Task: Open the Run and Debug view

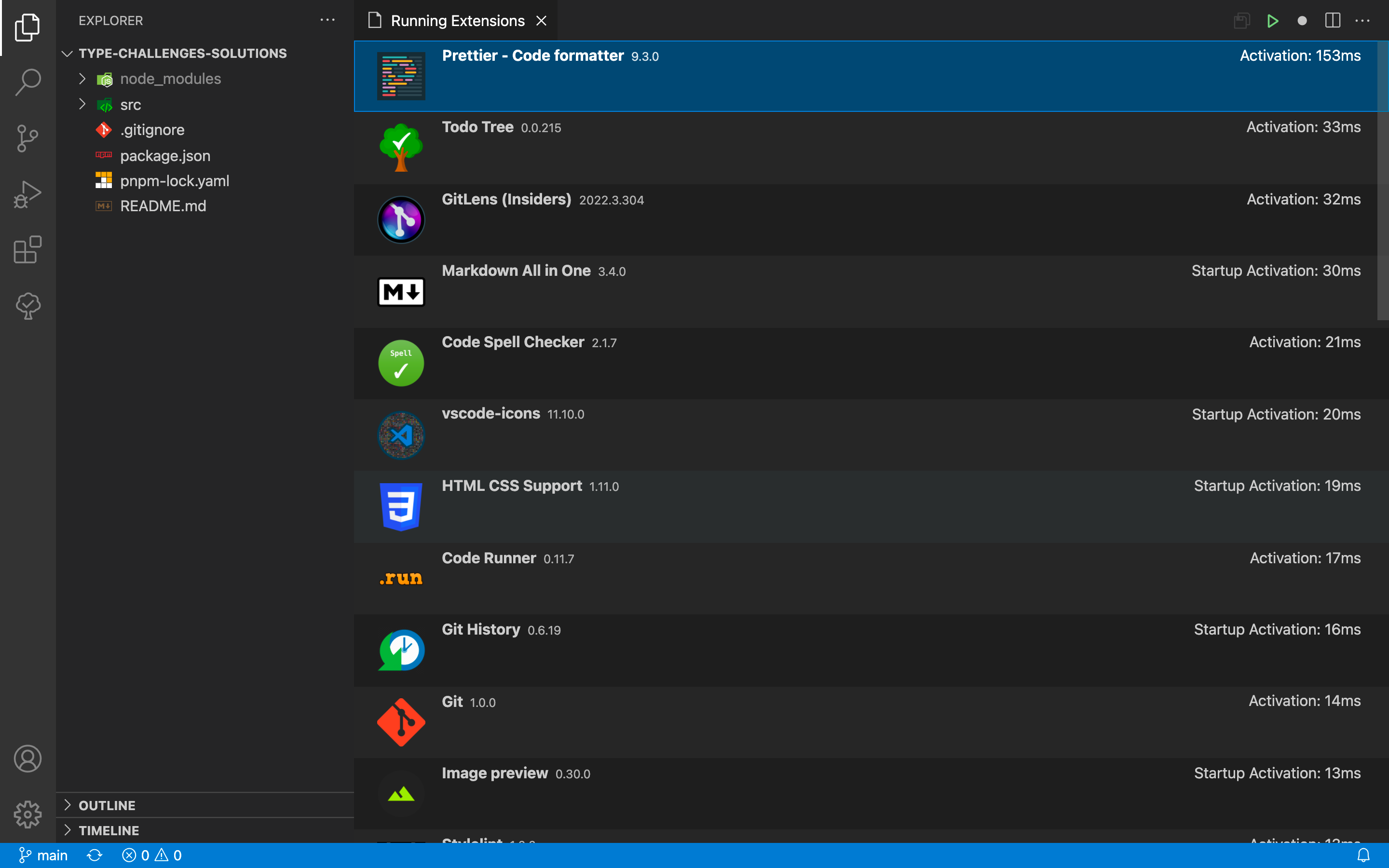Action: pos(27,194)
